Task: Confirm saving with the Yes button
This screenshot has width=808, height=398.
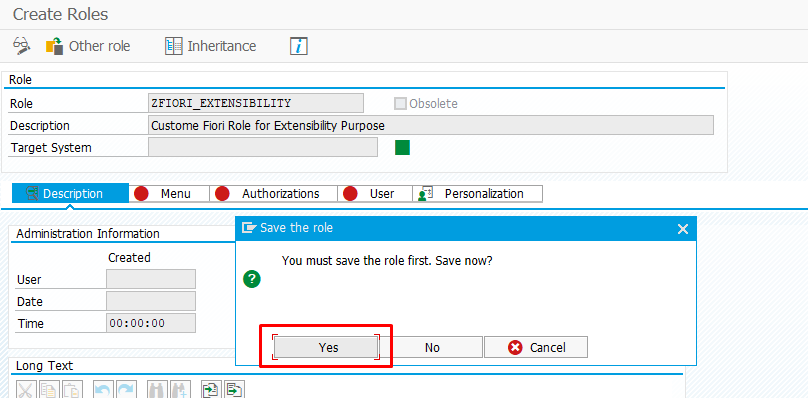Action: pyautogui.click(x=326, y=347)
